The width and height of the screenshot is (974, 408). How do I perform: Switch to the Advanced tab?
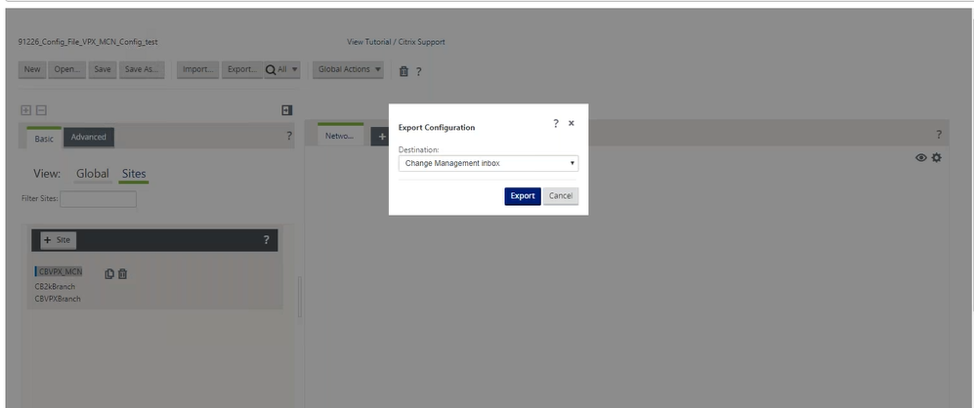pos(88,138)
